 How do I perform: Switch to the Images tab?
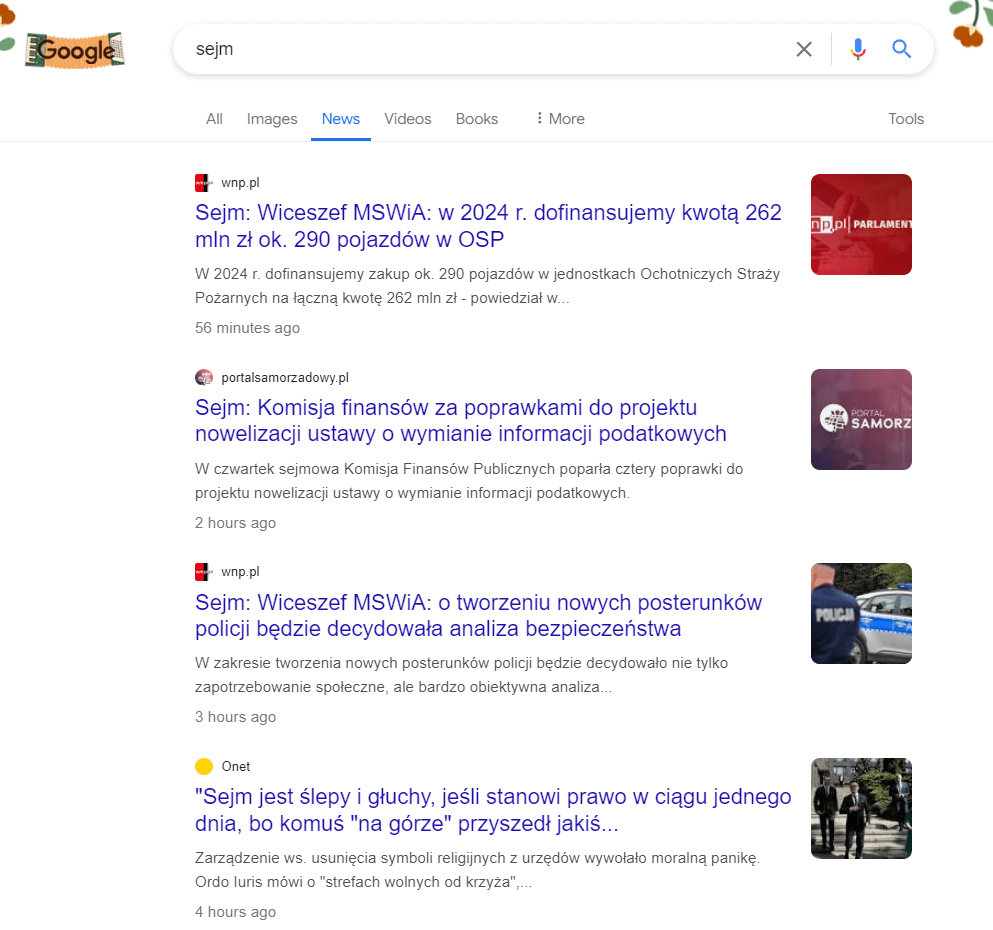pyautogui.click(x=271, y=118)
